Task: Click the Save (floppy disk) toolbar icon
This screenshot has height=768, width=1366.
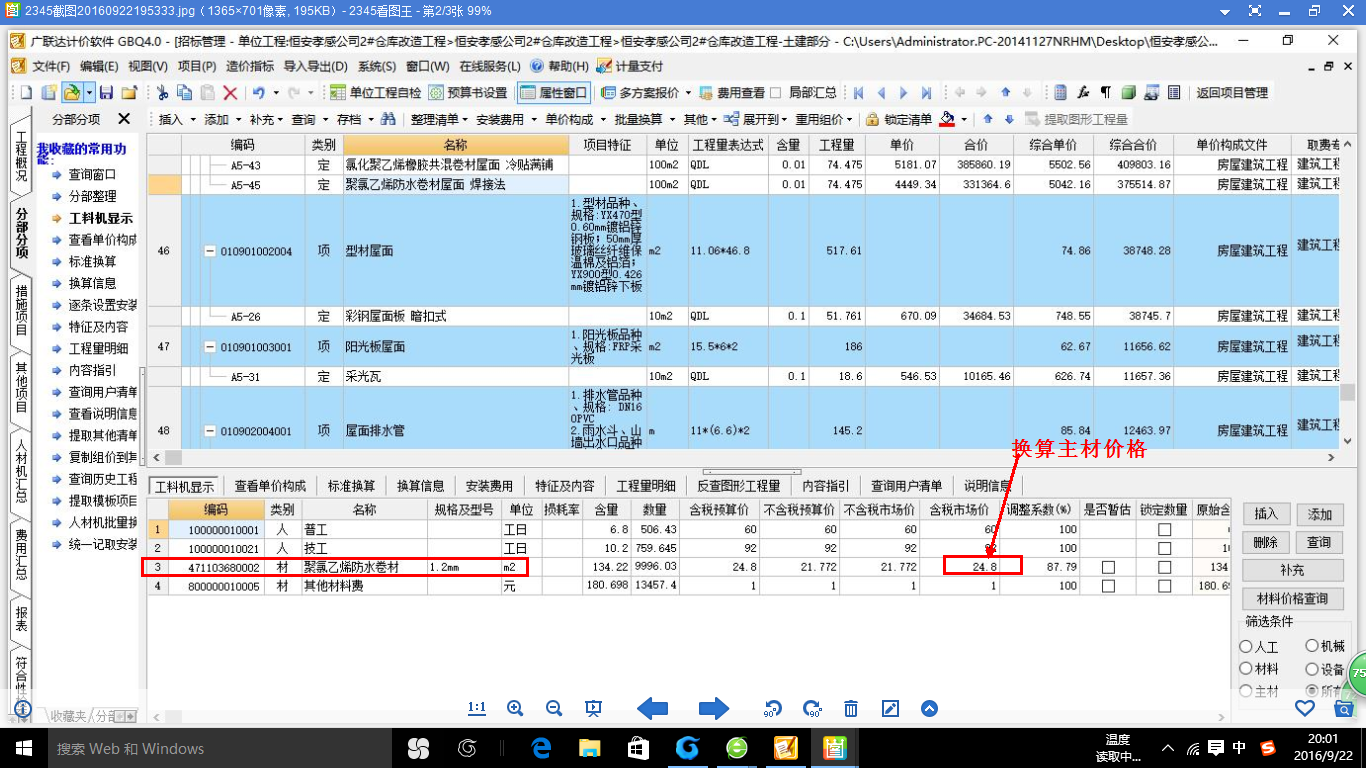Action: (x=108, y=92)
